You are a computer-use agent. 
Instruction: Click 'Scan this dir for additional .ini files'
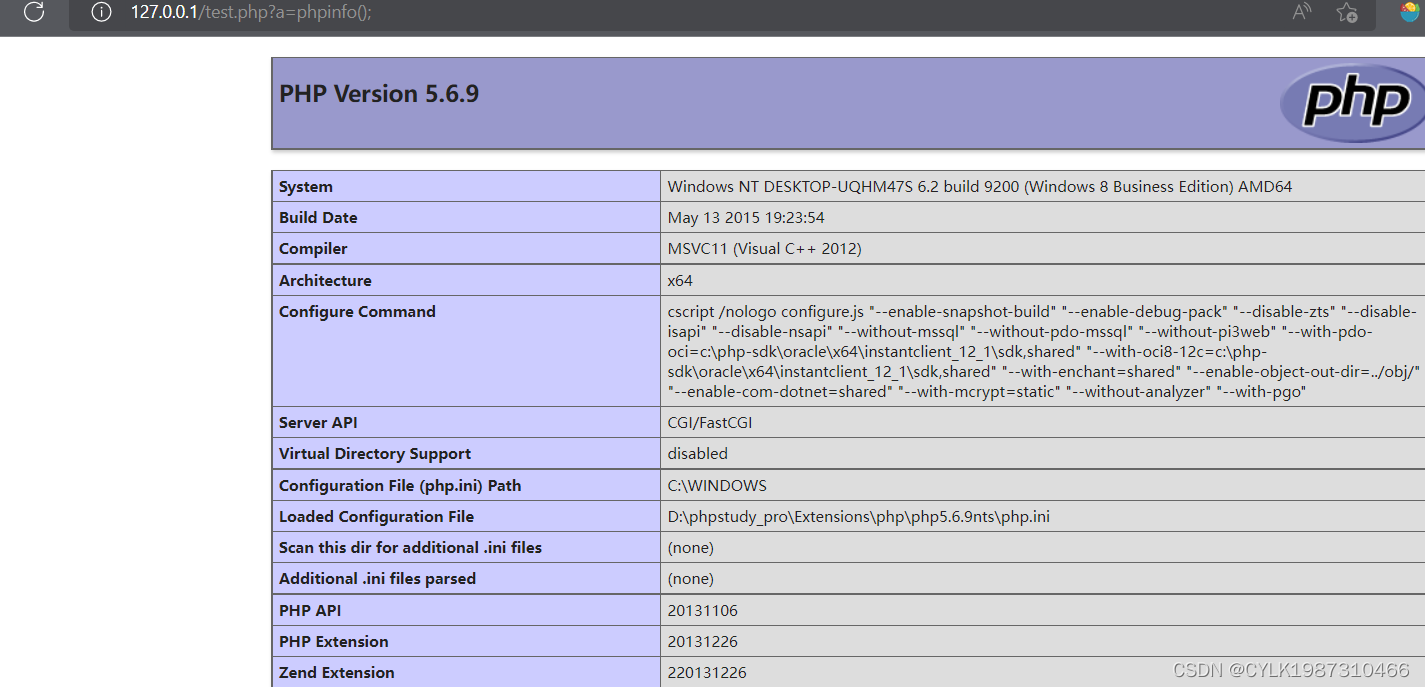(x=410, y=548)
